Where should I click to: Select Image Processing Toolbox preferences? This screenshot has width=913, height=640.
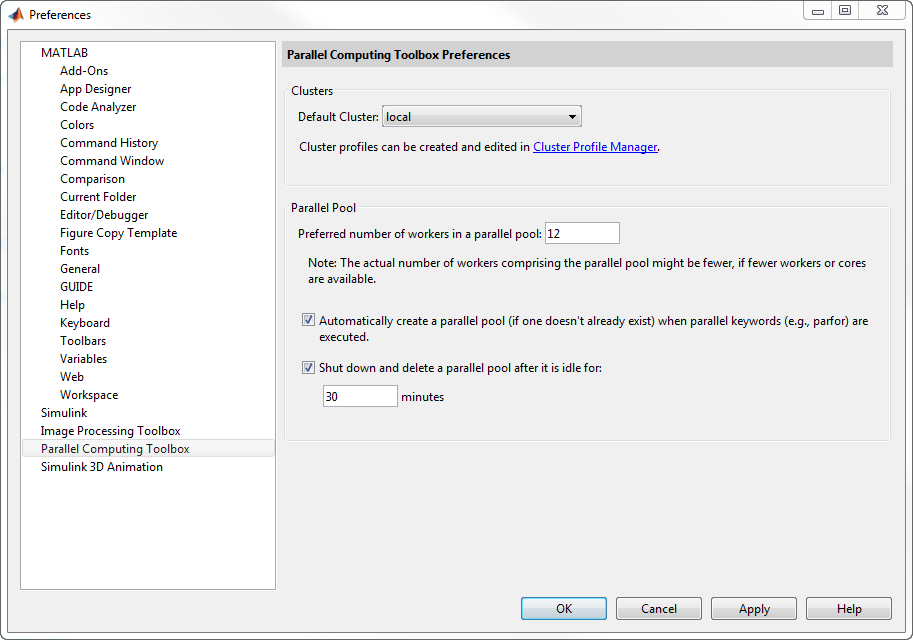pyautogui.click(x=110, y=431)
